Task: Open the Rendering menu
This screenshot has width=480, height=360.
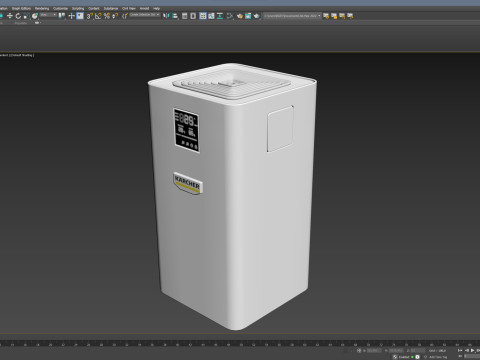Action: 42,8
